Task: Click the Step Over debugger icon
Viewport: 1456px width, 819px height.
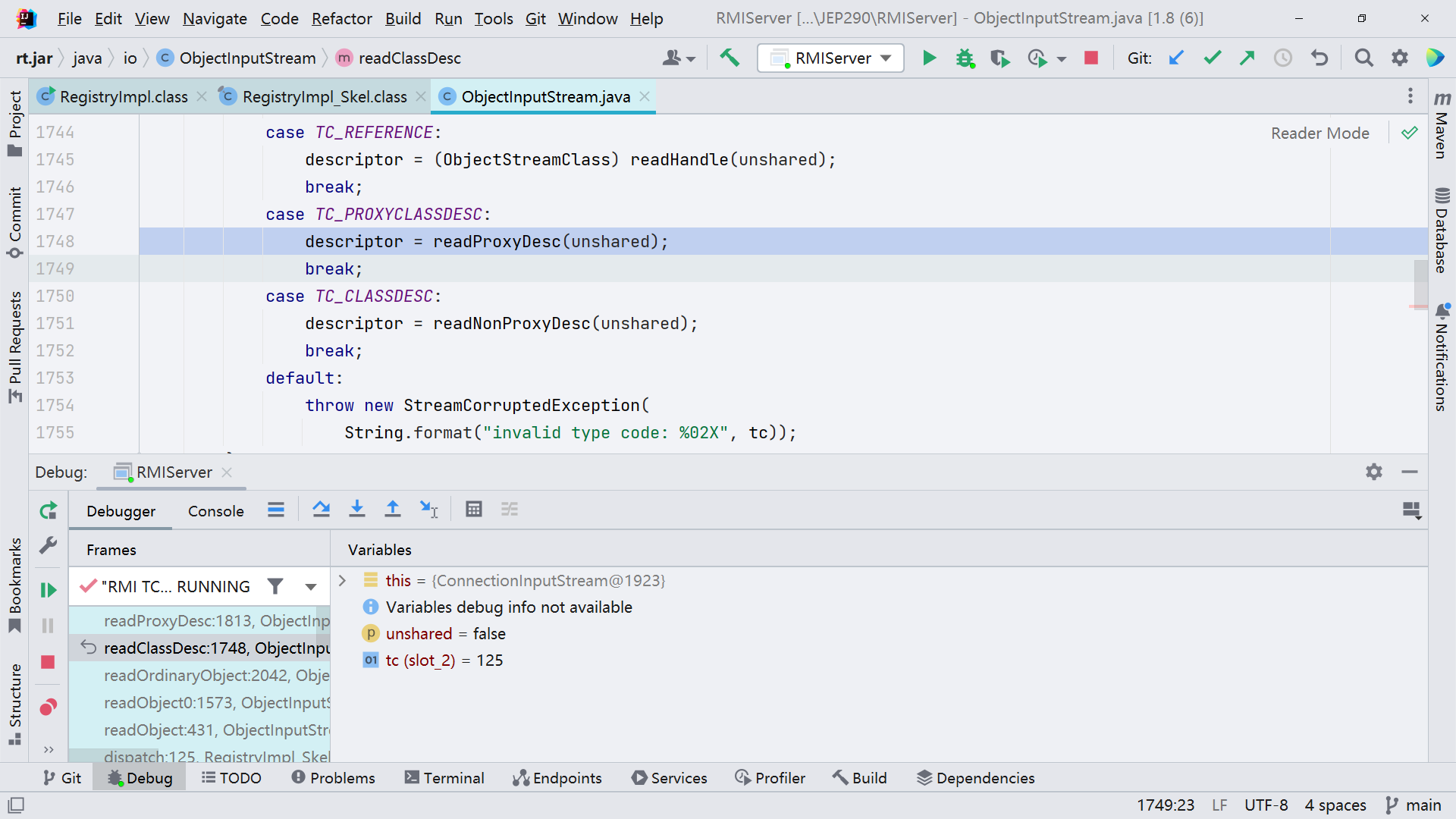Action: pyautogui.click(x=321, y=510)
